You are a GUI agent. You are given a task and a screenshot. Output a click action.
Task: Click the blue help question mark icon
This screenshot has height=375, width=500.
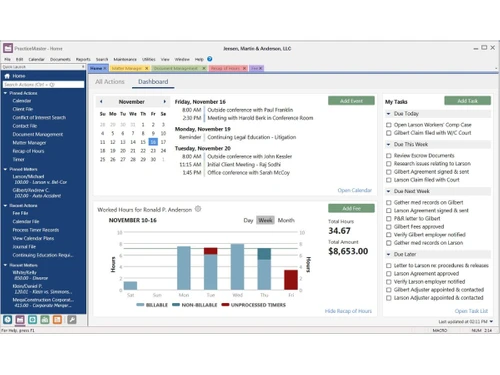click(x=210, y=59)
